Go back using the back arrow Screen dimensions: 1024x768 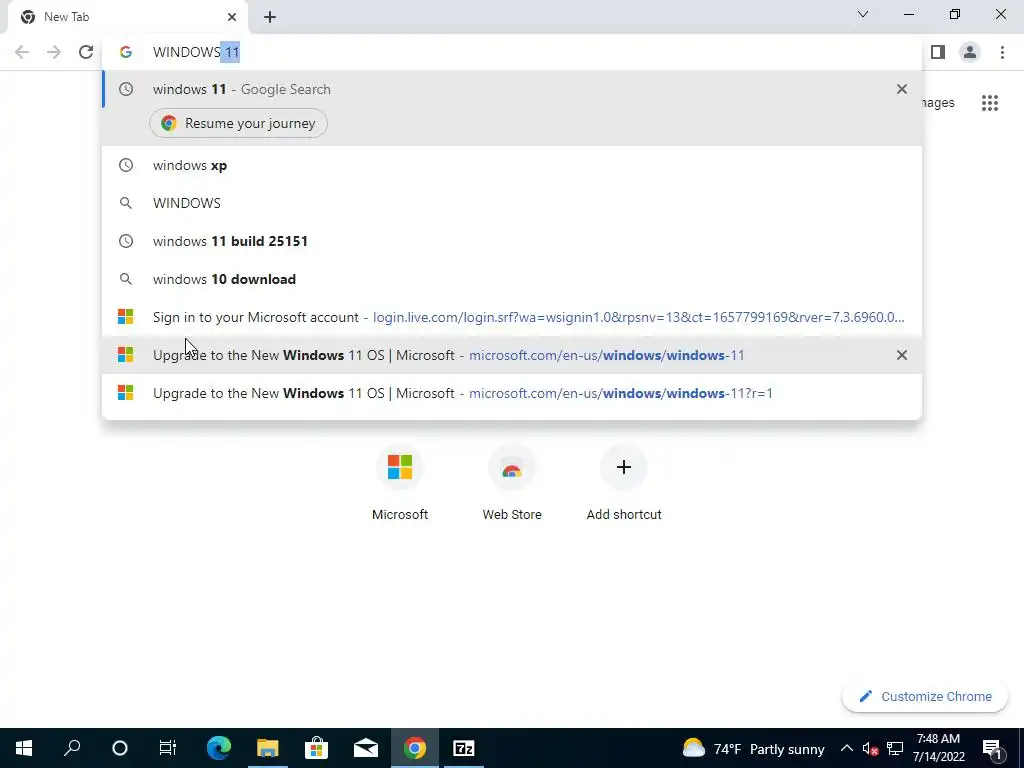pos(22,52)
